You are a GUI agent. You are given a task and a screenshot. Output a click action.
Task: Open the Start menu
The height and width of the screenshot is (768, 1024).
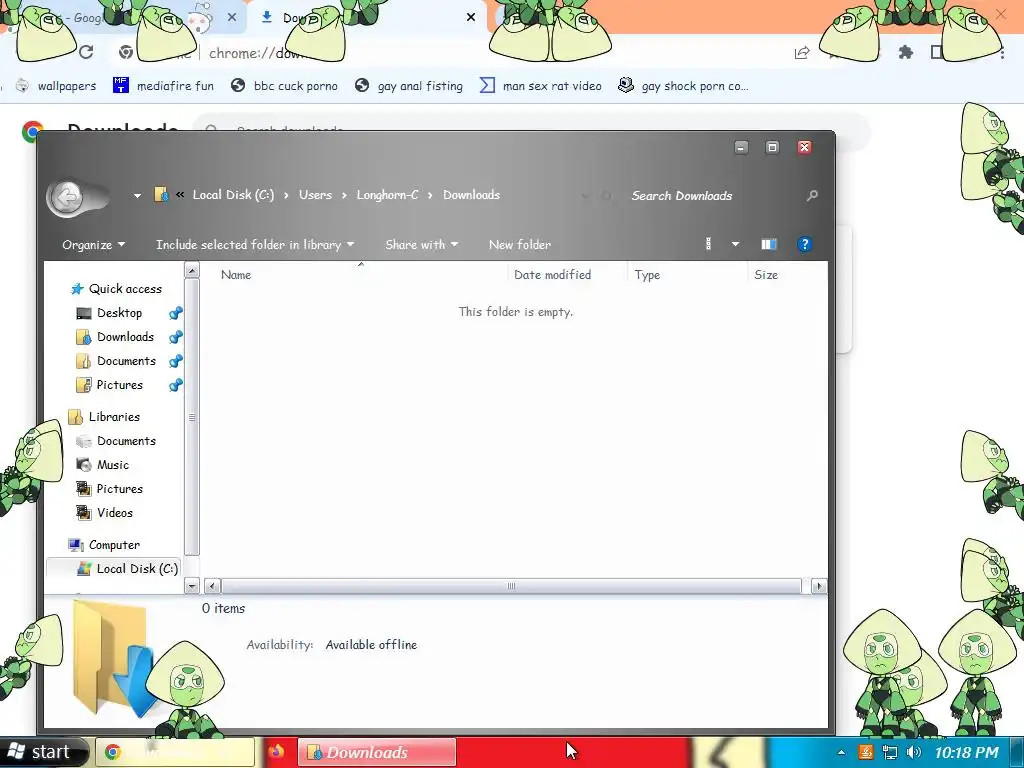[x=42, y=752]
